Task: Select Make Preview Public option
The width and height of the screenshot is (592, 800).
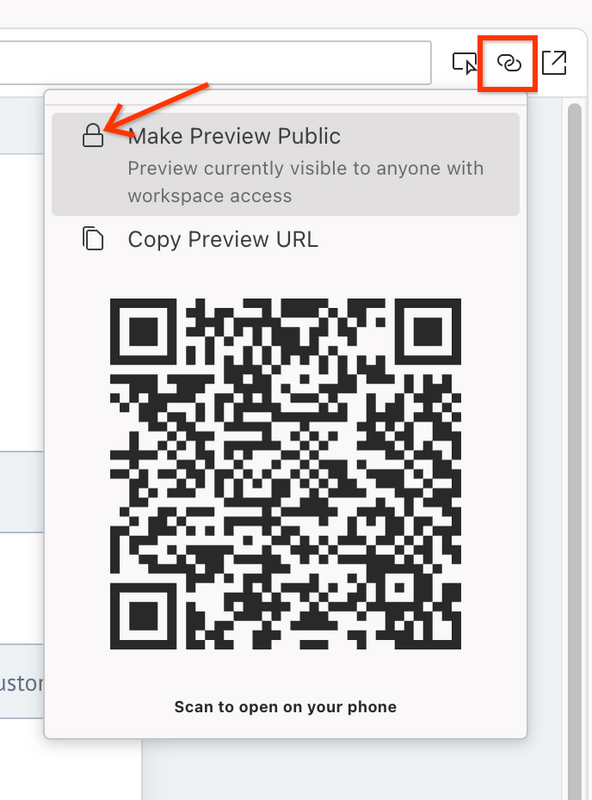Action: [286, 164]
